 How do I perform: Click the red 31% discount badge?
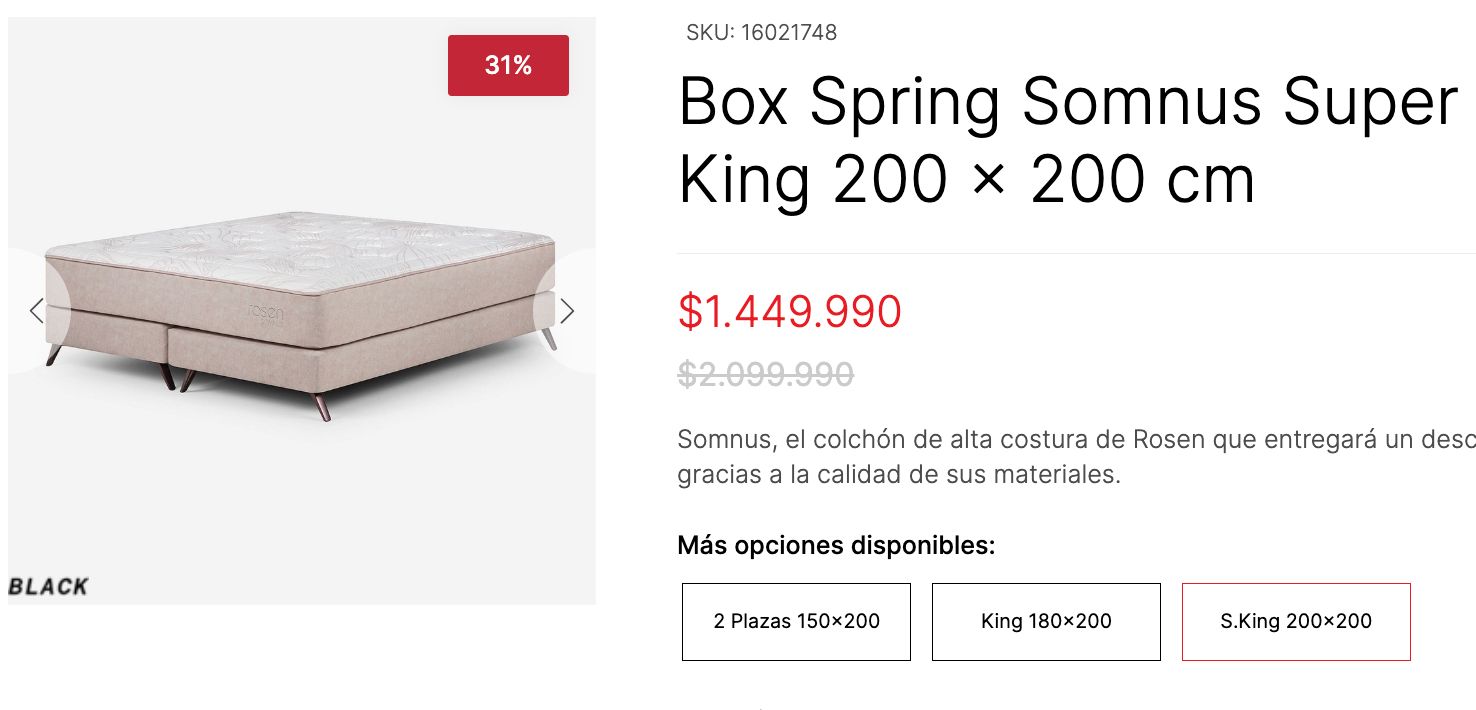508,66
